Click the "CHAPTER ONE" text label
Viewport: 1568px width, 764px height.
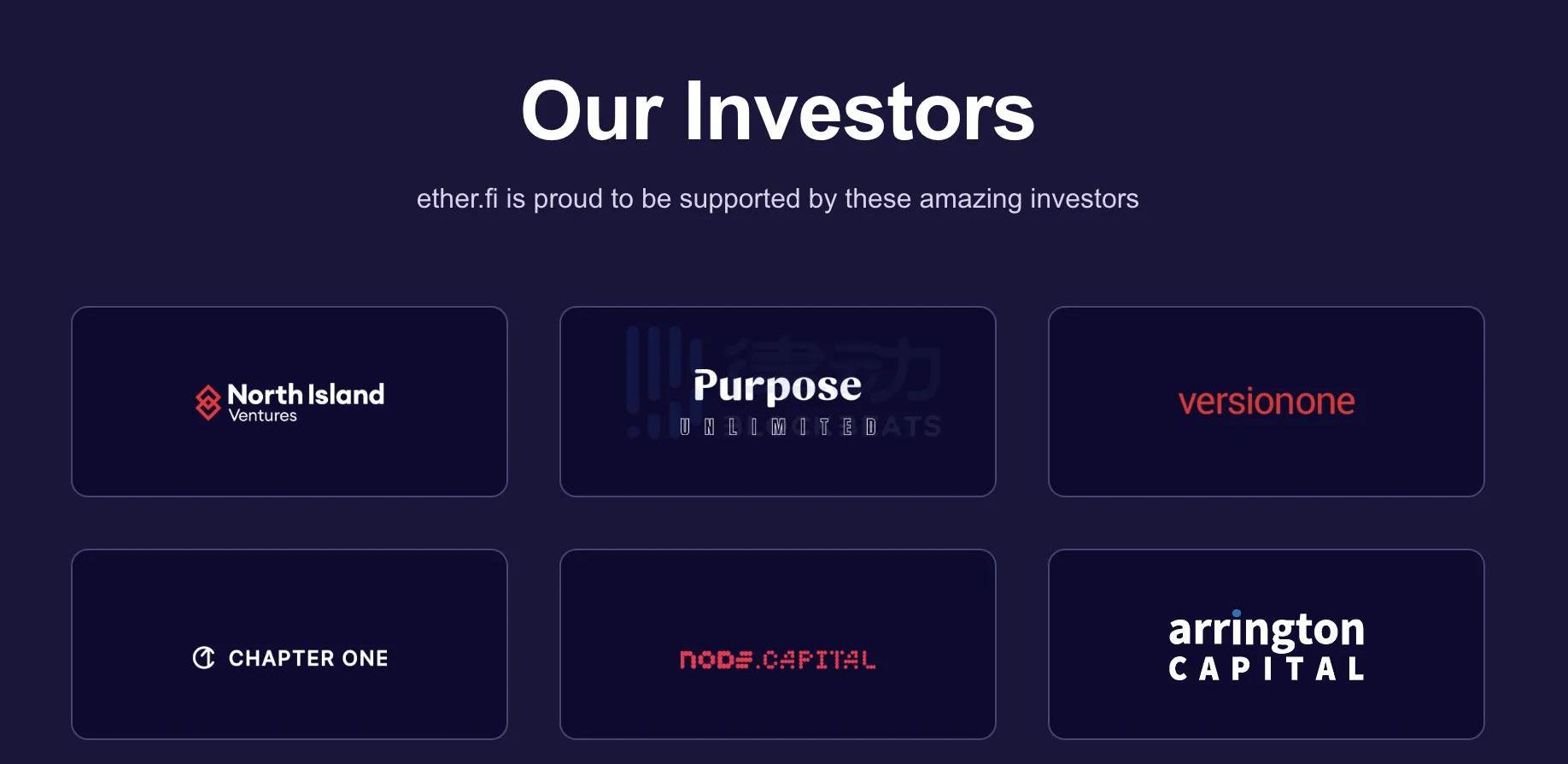(x=307, y=658)
